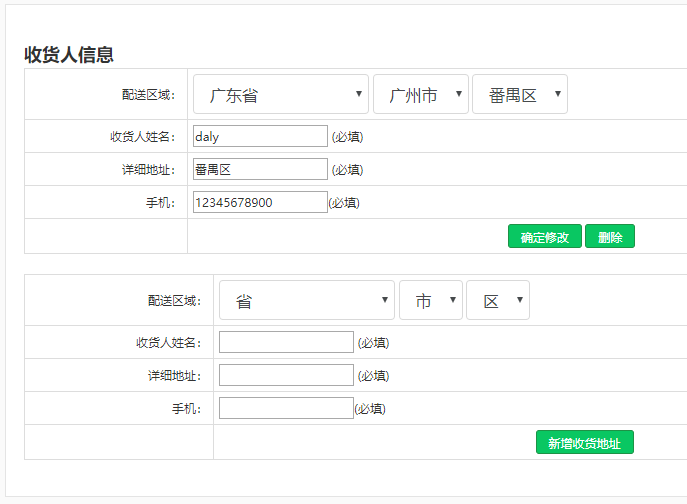Viewport: 687px width, 504px height.
Task: Open the 广东省 province dropdown
Action: [280, 95]
